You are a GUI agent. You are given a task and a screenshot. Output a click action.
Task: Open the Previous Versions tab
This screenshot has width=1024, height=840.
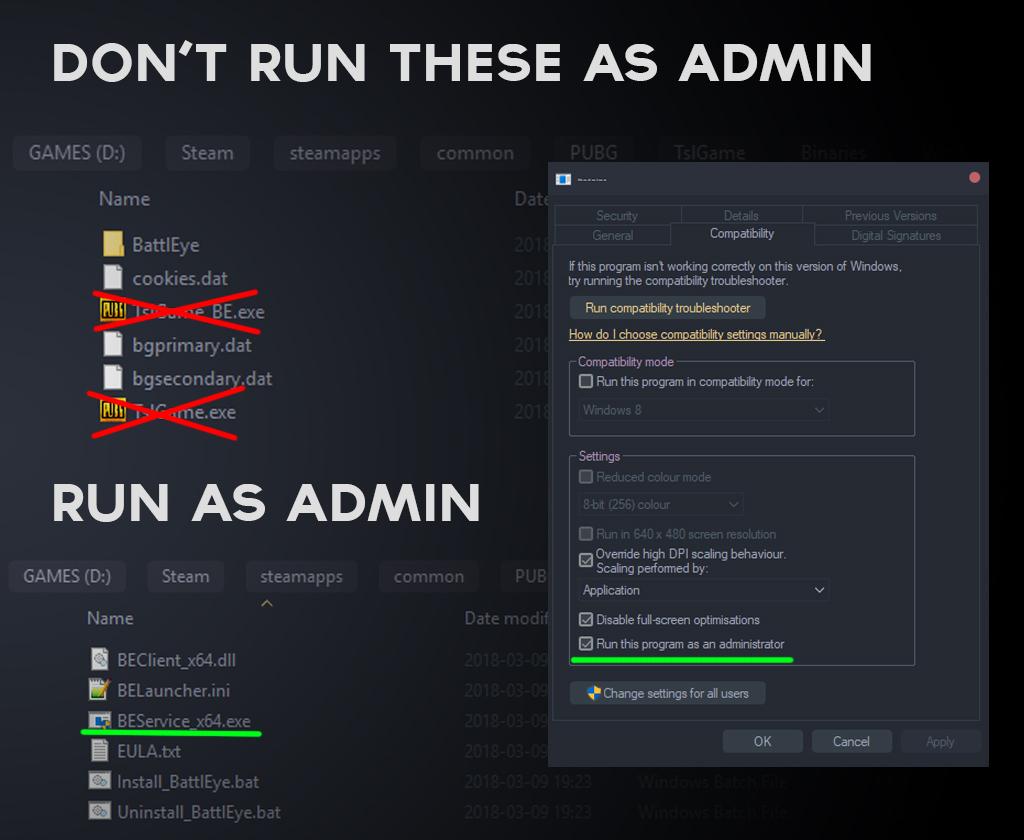point(889,215)
